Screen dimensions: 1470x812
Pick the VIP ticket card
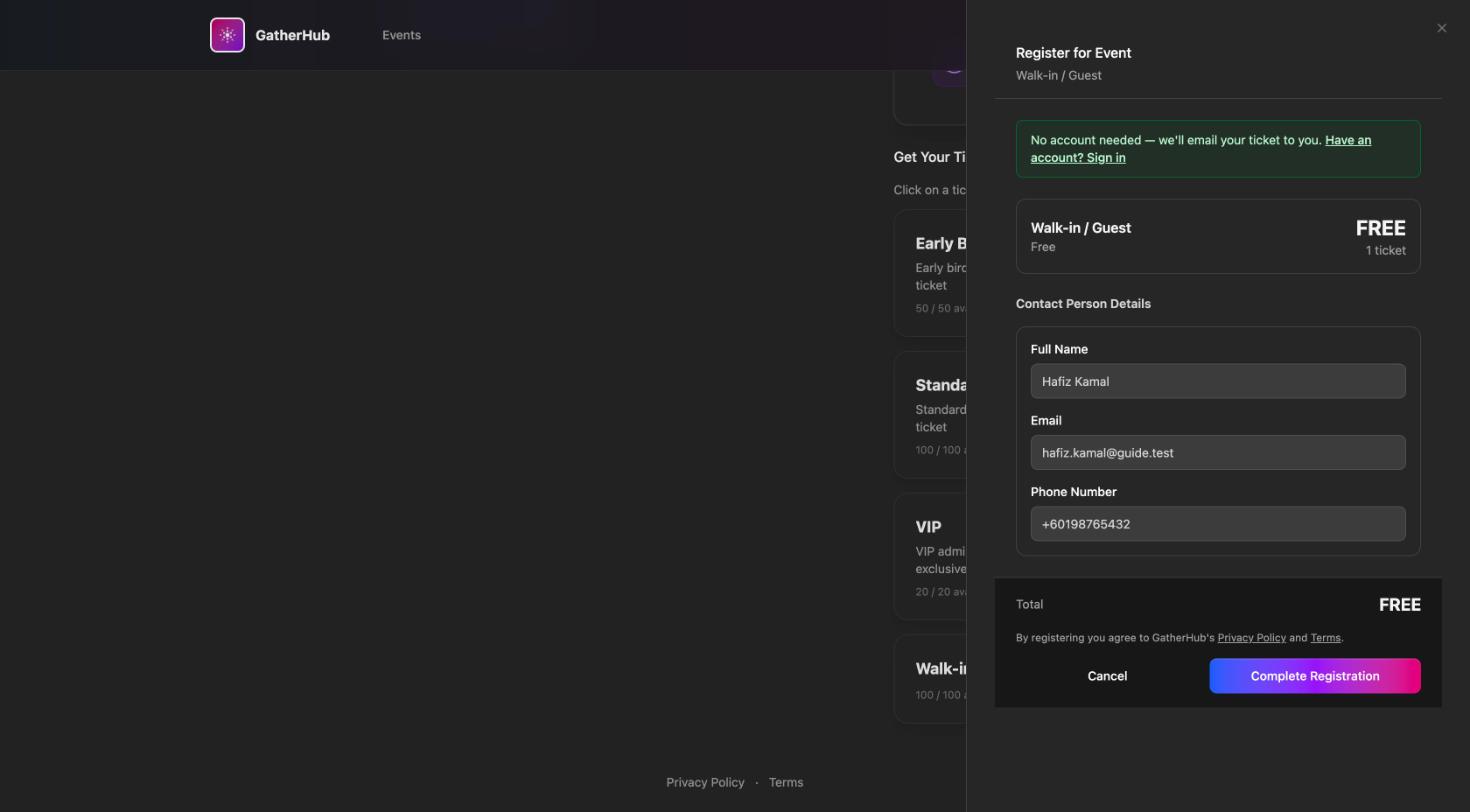coord(930,557)
